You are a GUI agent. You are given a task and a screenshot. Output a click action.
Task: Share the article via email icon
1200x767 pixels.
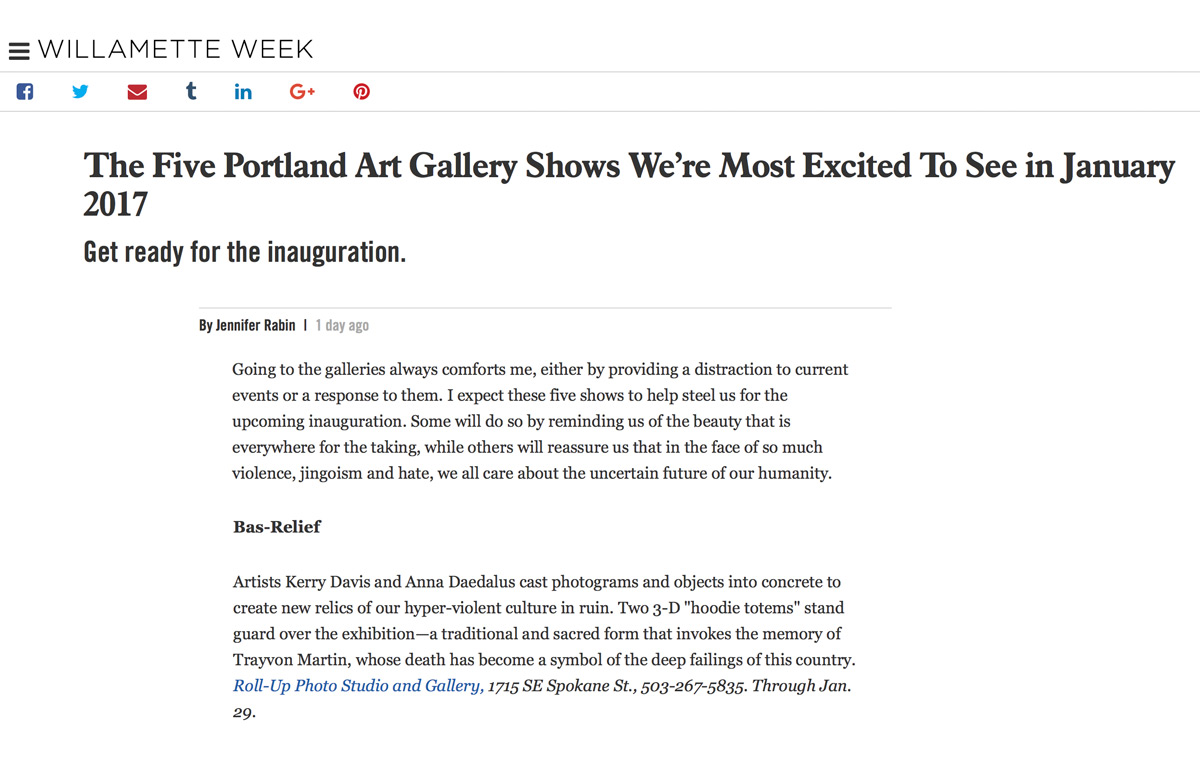click(x=137, y=92)
